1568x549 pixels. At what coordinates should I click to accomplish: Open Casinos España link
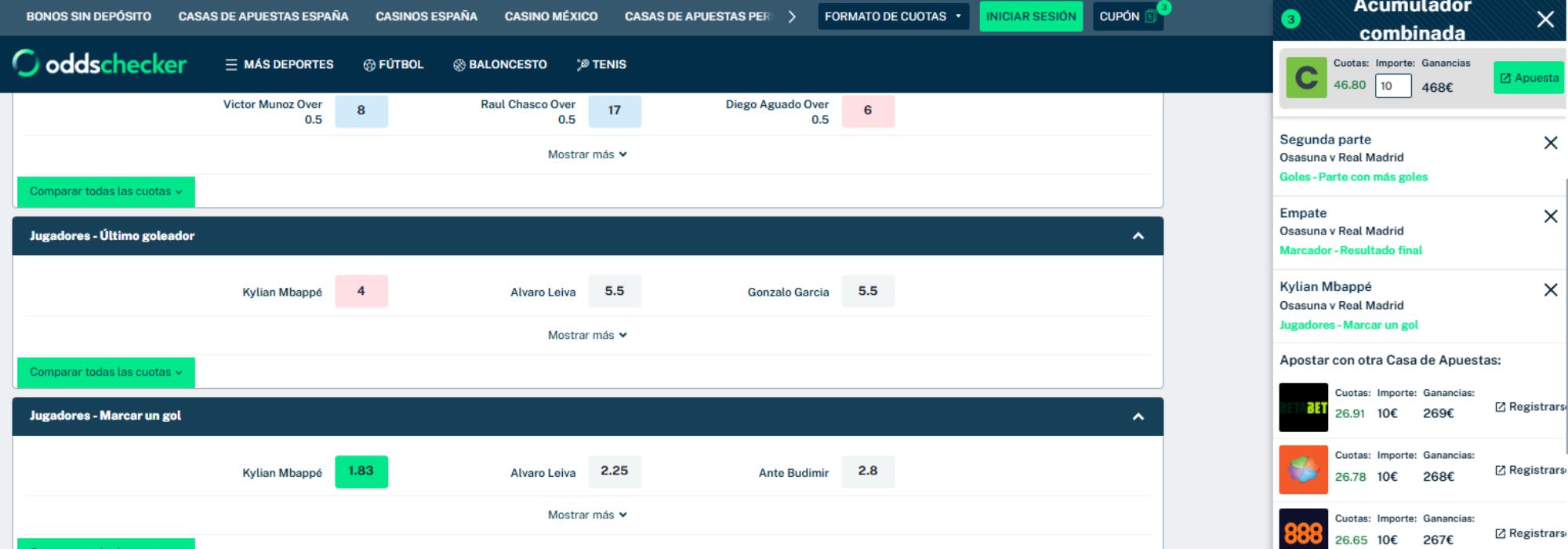tap(426, 16)
